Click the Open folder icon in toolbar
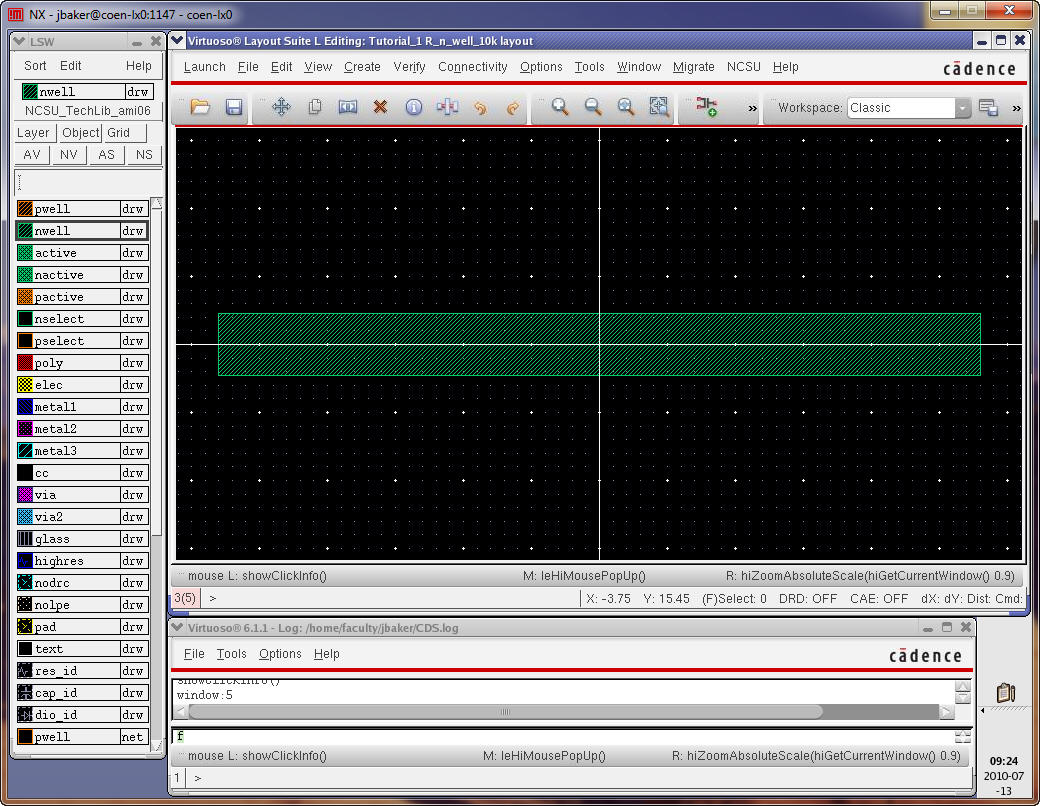The image size is (1040, 806). pos(200,107)
